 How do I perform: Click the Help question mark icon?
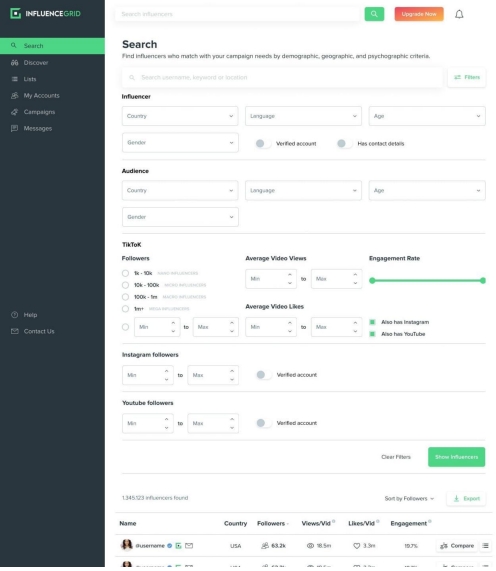click(x=15, y=315)
